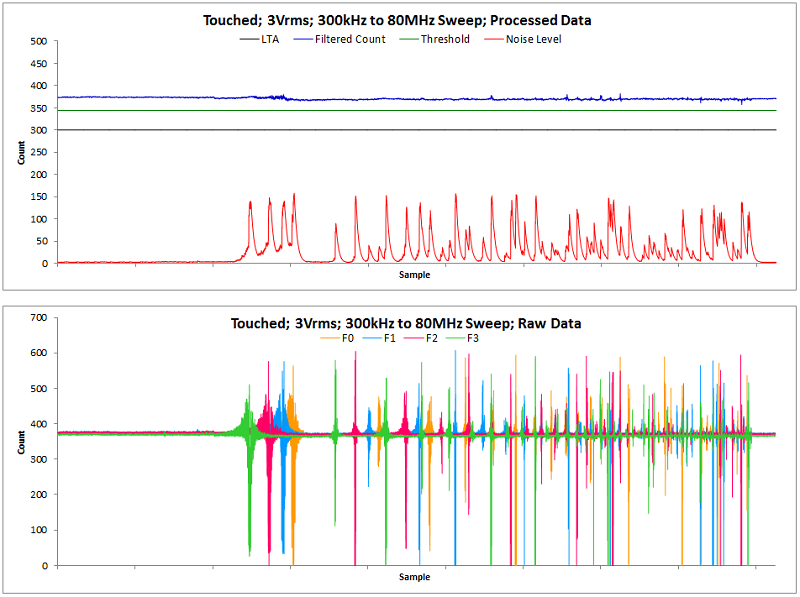Select the F2 legend entry
This screenshot has height=597, width=800.
pyautogui.click(x=432, y=339)
